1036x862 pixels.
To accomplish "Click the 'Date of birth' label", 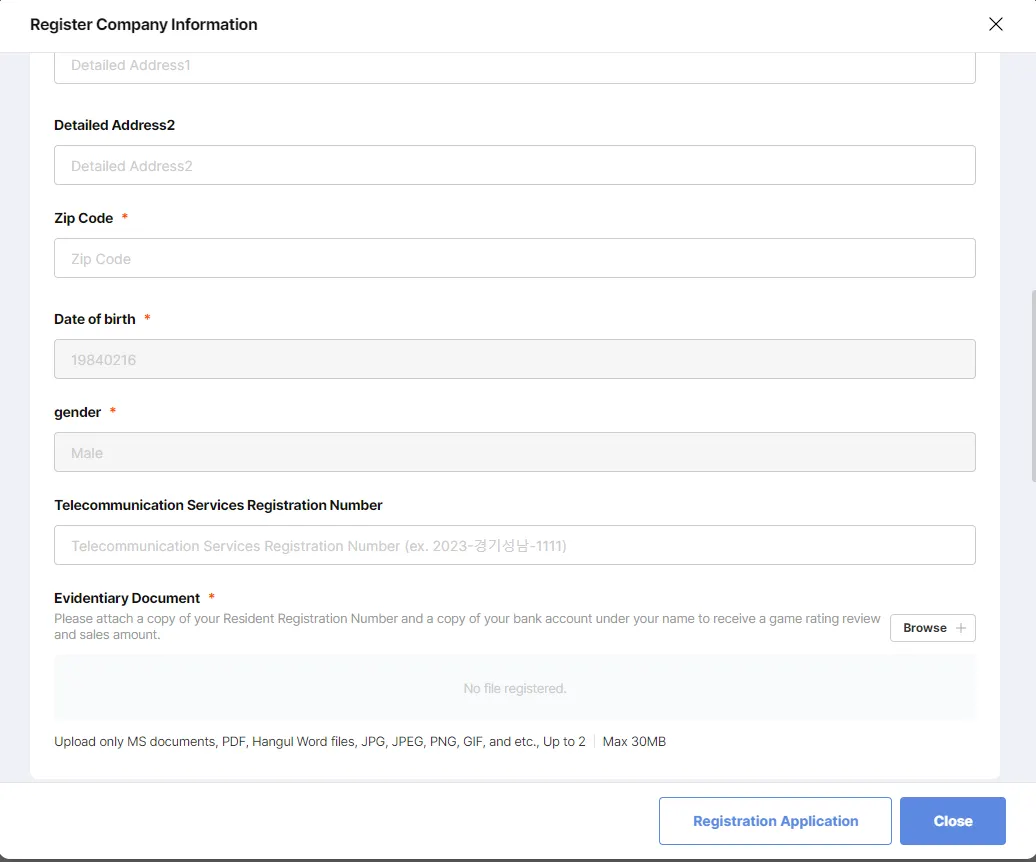I will 95,319.
